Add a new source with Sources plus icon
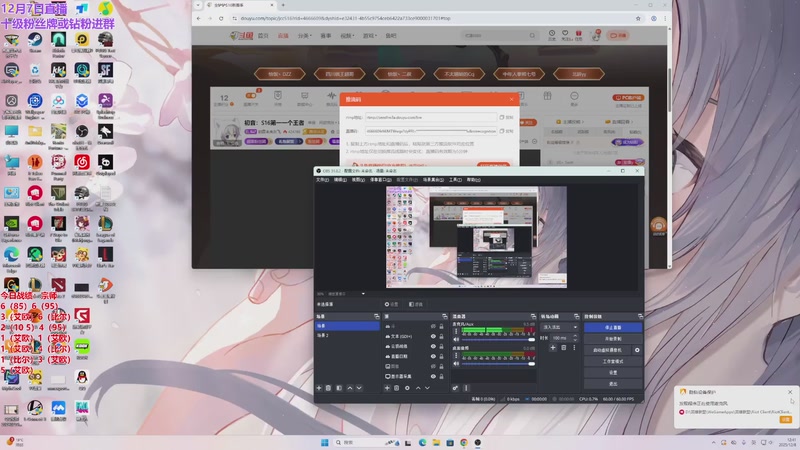 (387, 388)
